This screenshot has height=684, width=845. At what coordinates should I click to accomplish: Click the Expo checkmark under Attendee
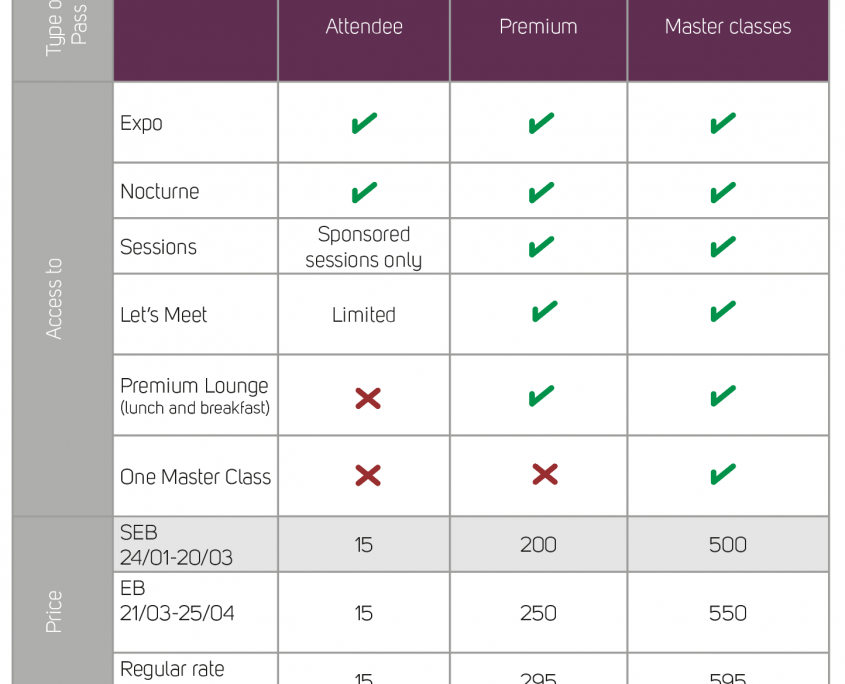click(364, 123)
